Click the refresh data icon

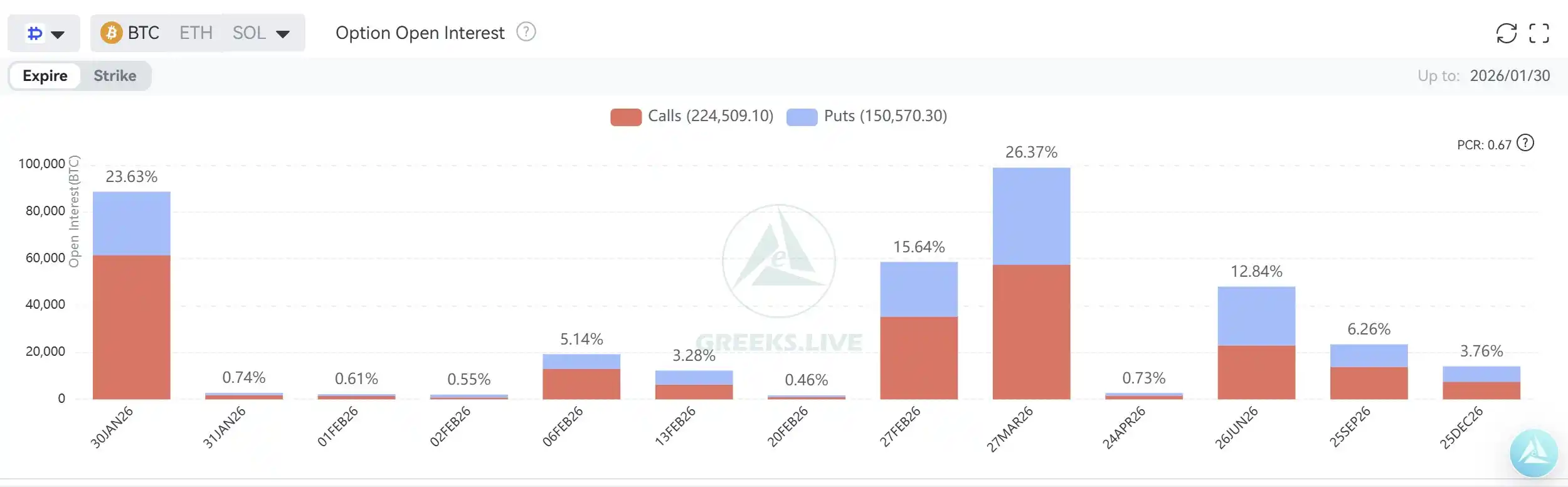(x=1506, y=33)
